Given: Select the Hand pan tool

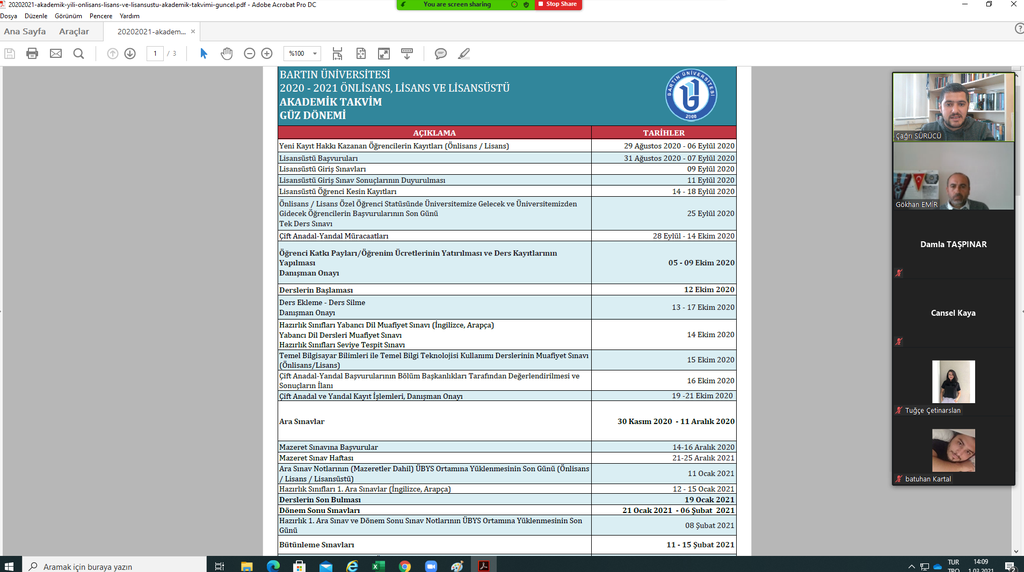Looking at the screenshot, I should (x=227, y=53).
